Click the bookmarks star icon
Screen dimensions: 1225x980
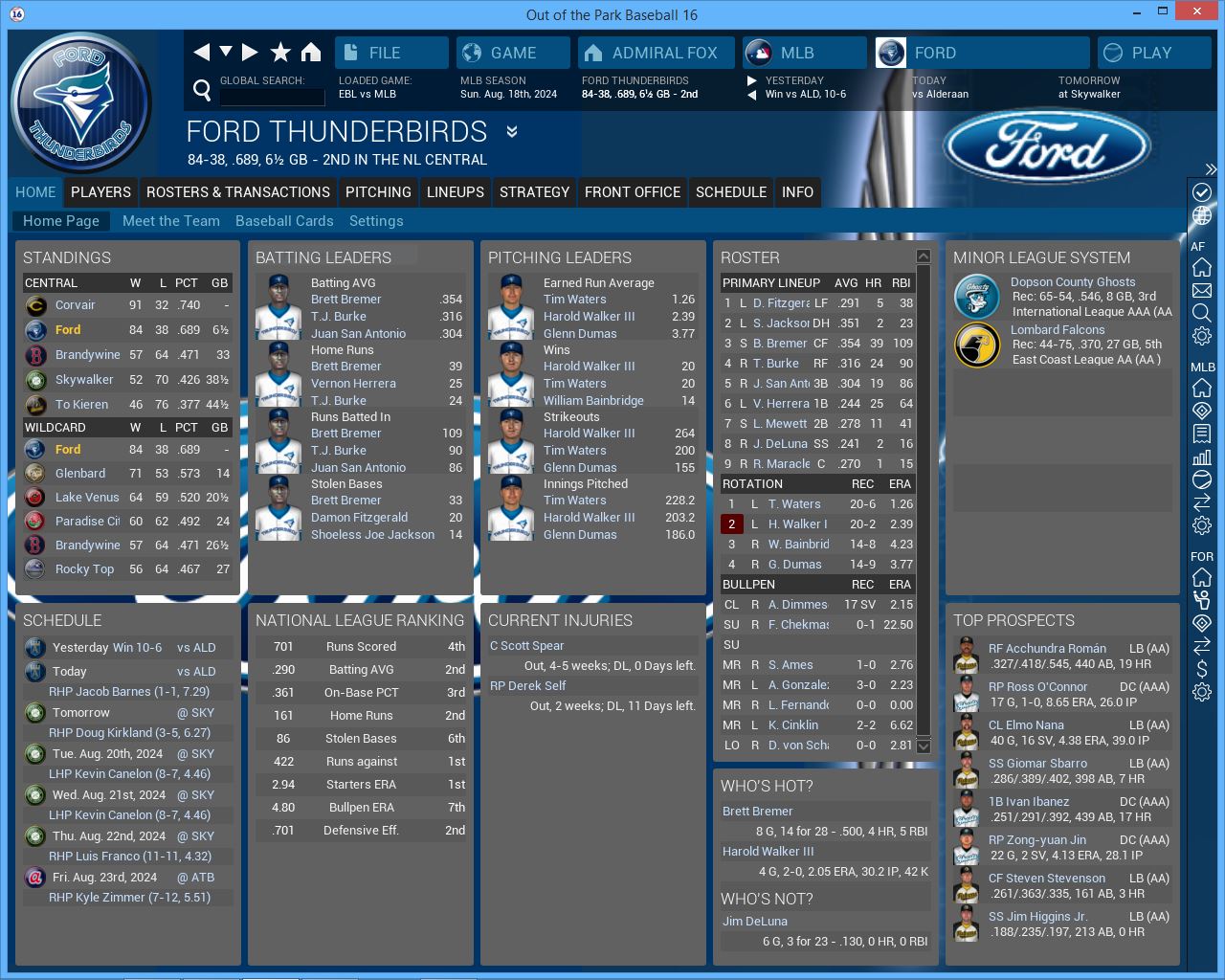(280, 53)
